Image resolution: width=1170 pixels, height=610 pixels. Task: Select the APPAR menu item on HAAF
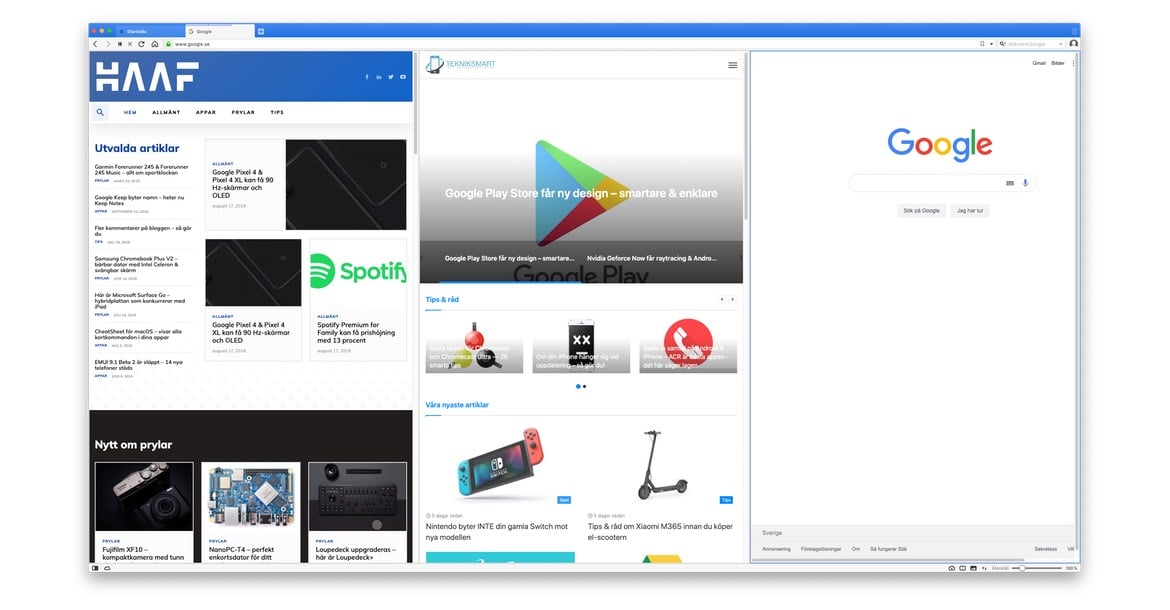point(206,113)
